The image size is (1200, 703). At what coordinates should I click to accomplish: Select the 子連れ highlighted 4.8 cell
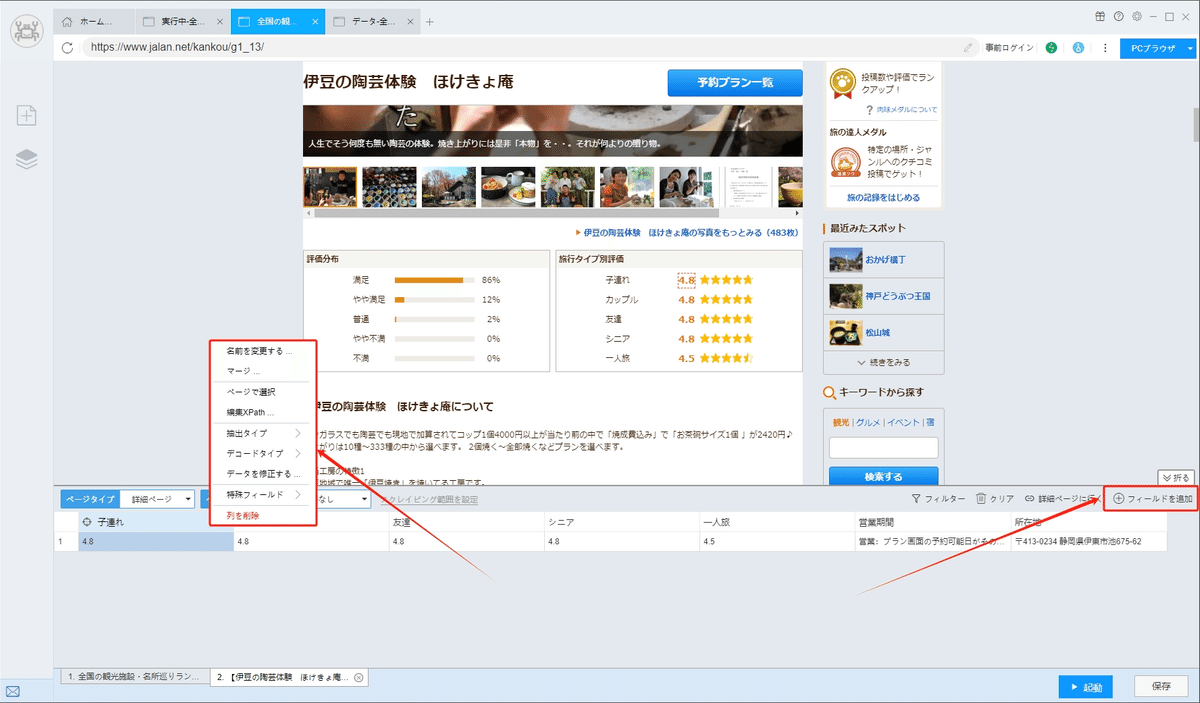pyautogui.click(x=156, y=541)
